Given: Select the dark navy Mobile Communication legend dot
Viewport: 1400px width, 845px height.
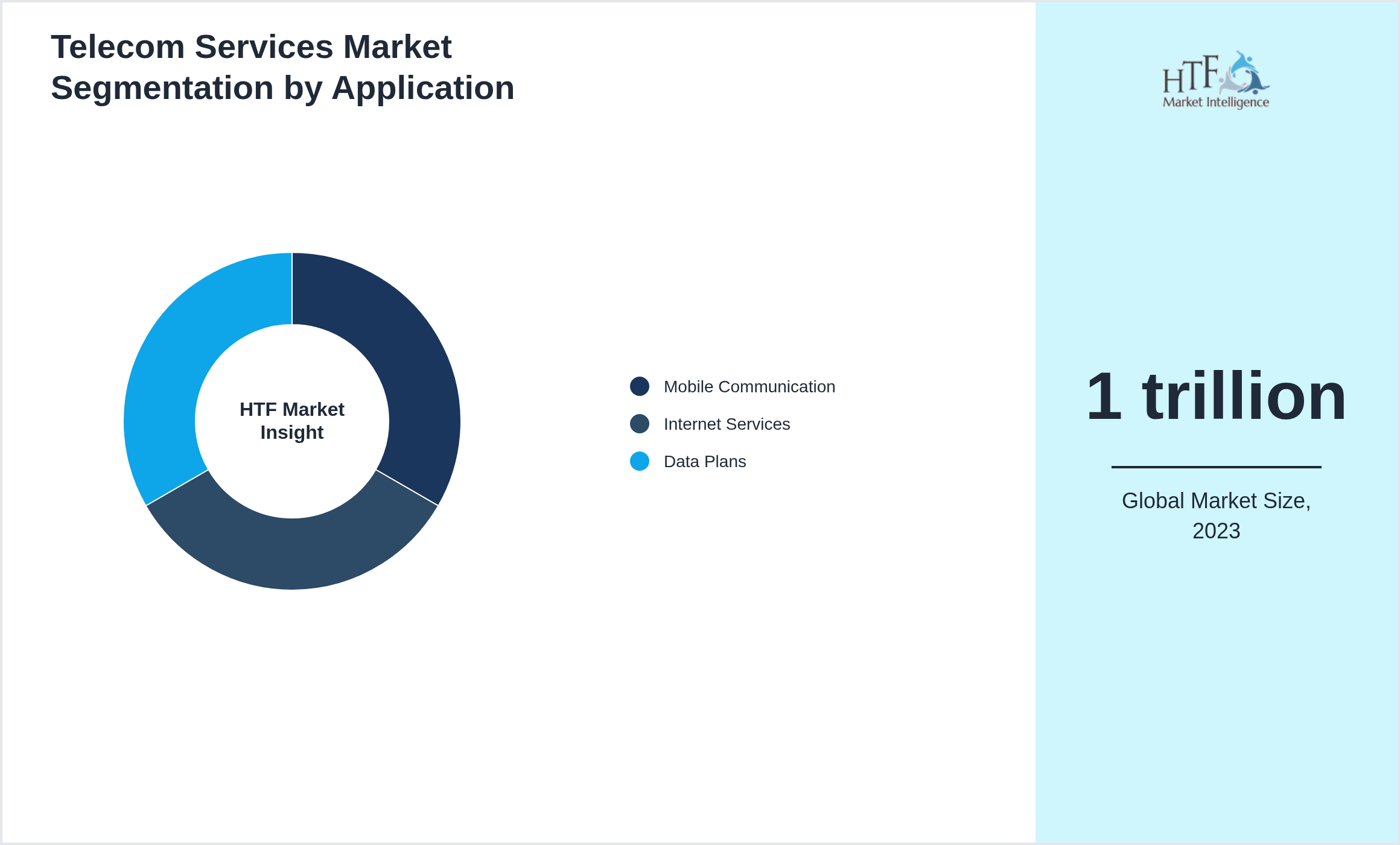Looking at the screenshot, I should pyautogui.click(x=640, y=387).
